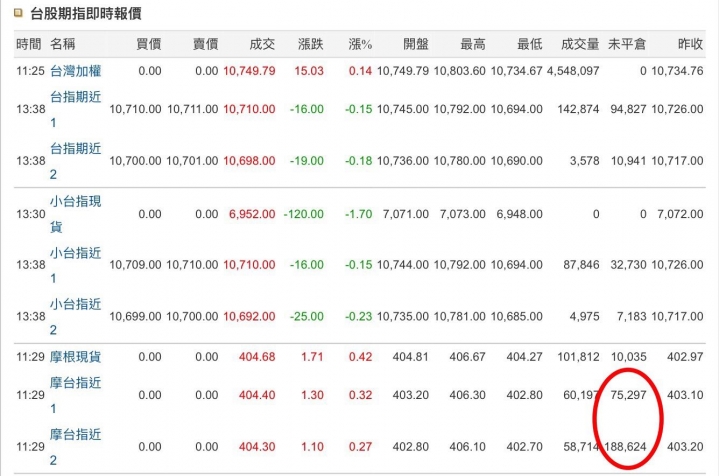Select the 摩台指近1 traded price 404.40
Image resolution: width=720 pixels, height=476 pixels.
coord(257,395)
